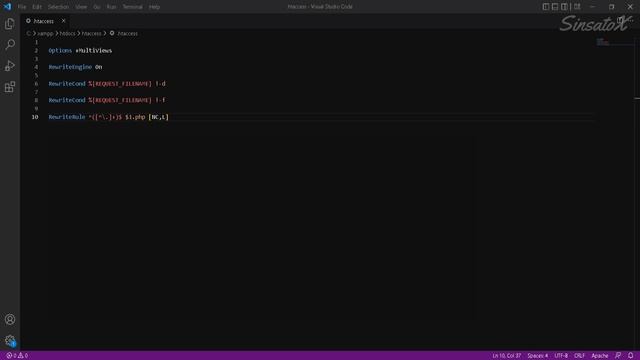Open the Customize Layout icon
This screenshot has width=640, height=360.
coord(577,7)
